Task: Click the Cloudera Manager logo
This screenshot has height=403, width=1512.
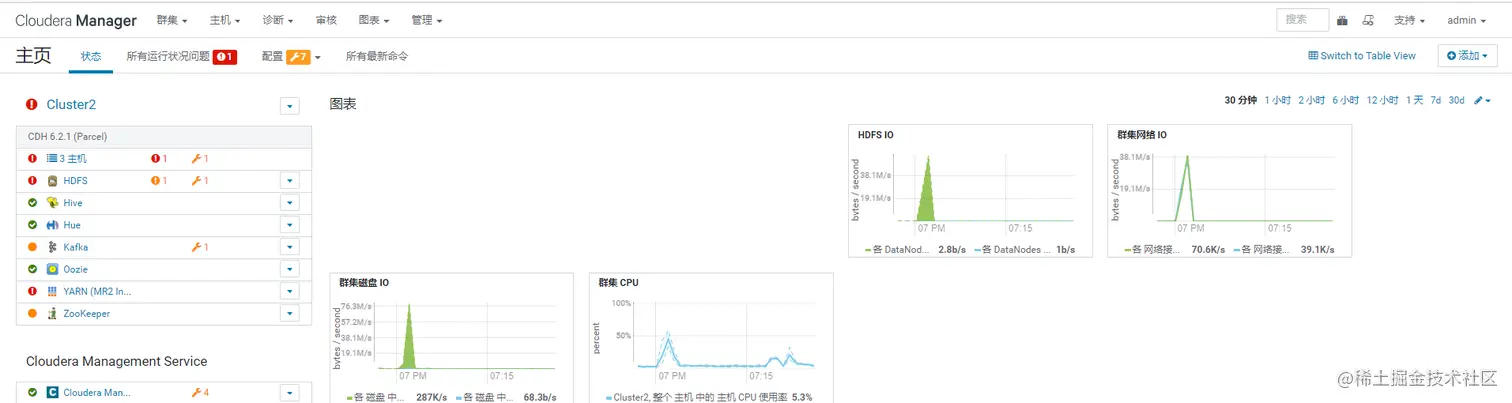Action: (x=76, y=20)
